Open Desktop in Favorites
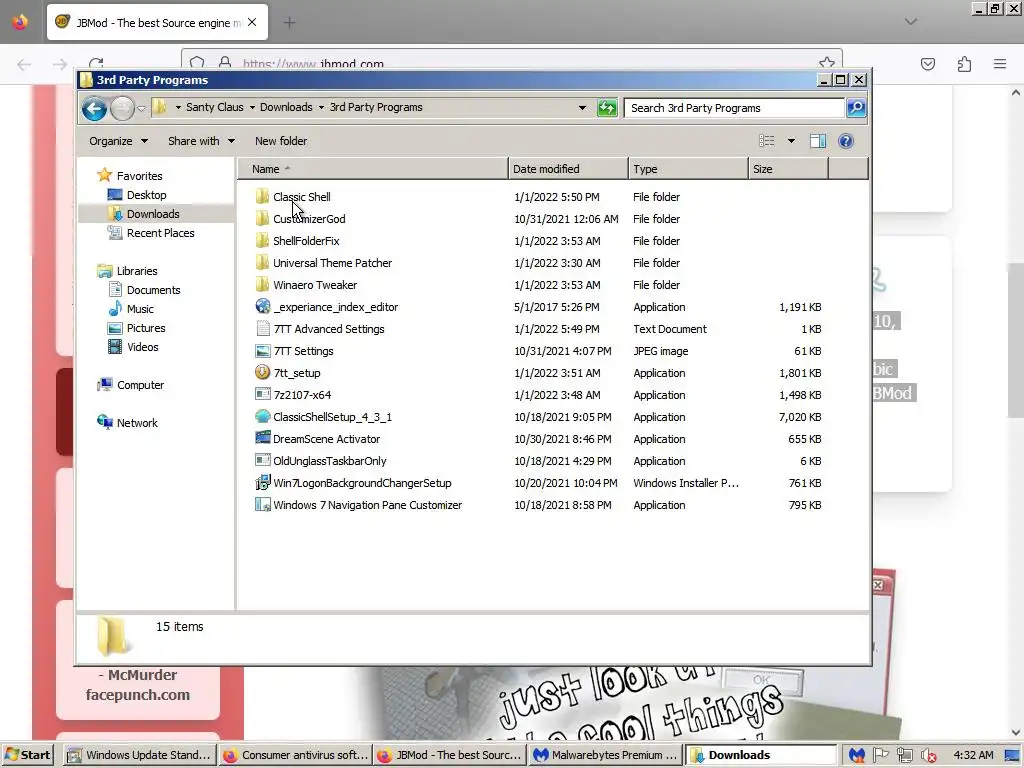1024x768 pixels. point(146,195)
